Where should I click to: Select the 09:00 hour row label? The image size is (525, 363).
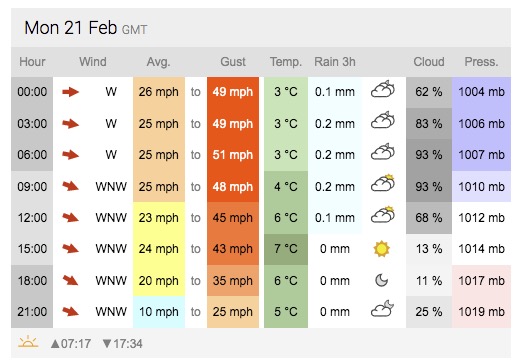pyautogui.click(x=32, y=187)
